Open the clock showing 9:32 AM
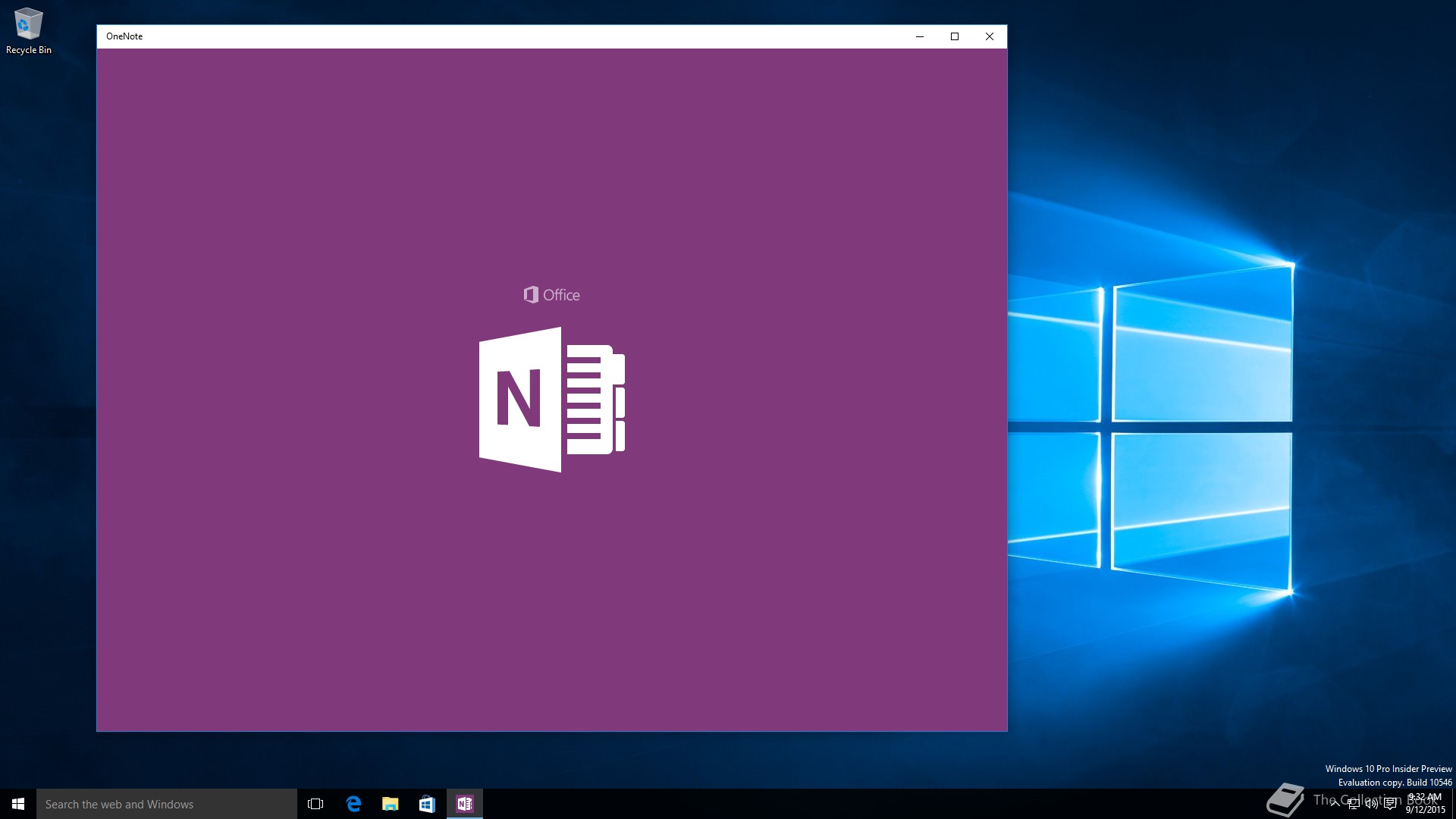Image resolution: width=1456 pixels, height=819 pixels. (x=1425, y=804)
